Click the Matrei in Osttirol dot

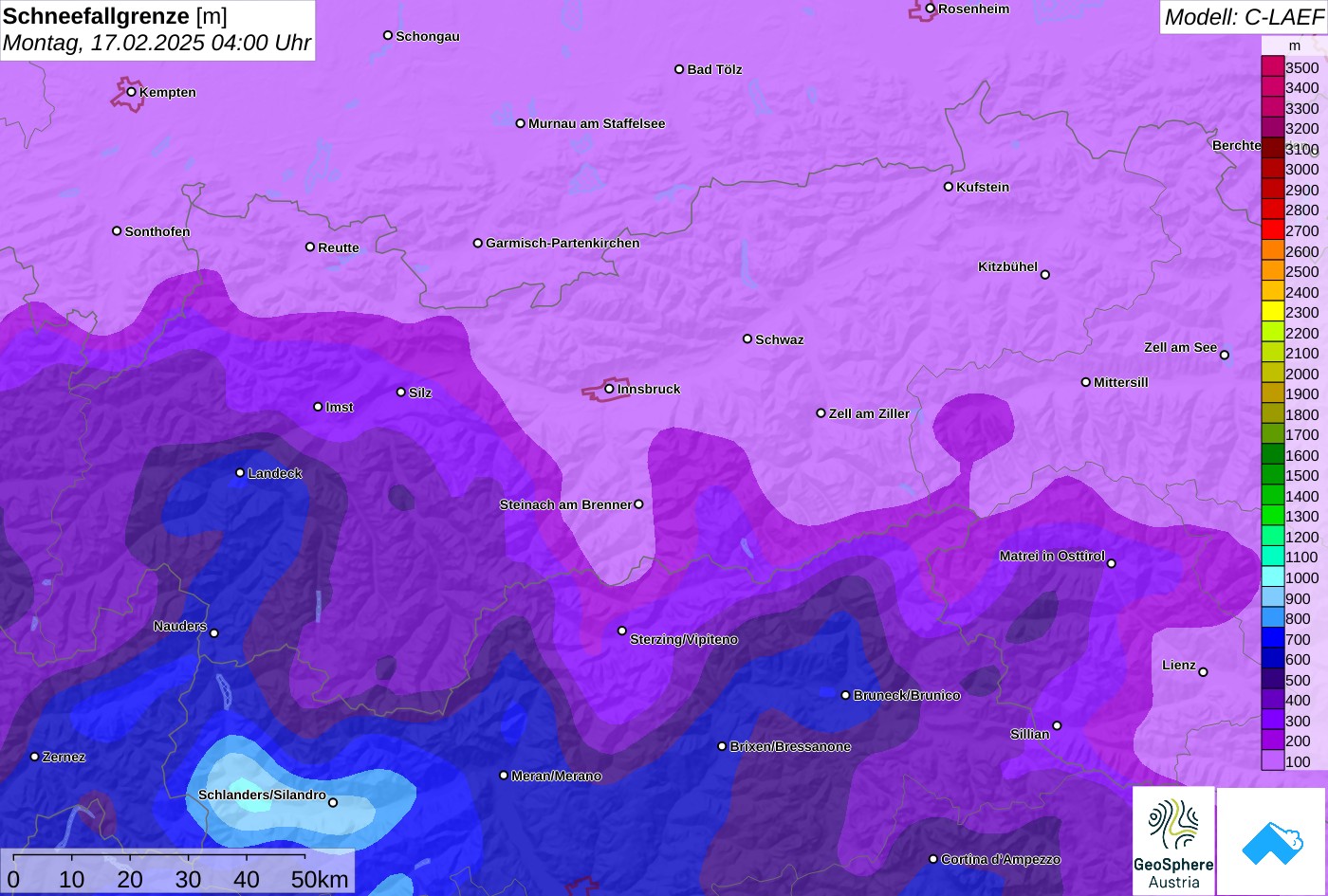pos(1112,564)
